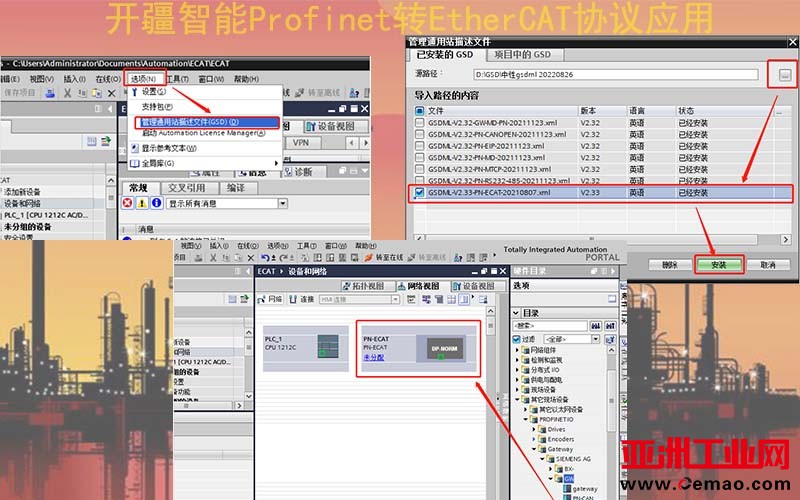Image resolution: width=800 pixels, height=500 pixels.
Task: Click right arrow of GSD list horizontal scrollbar
Action: (785, 239)
